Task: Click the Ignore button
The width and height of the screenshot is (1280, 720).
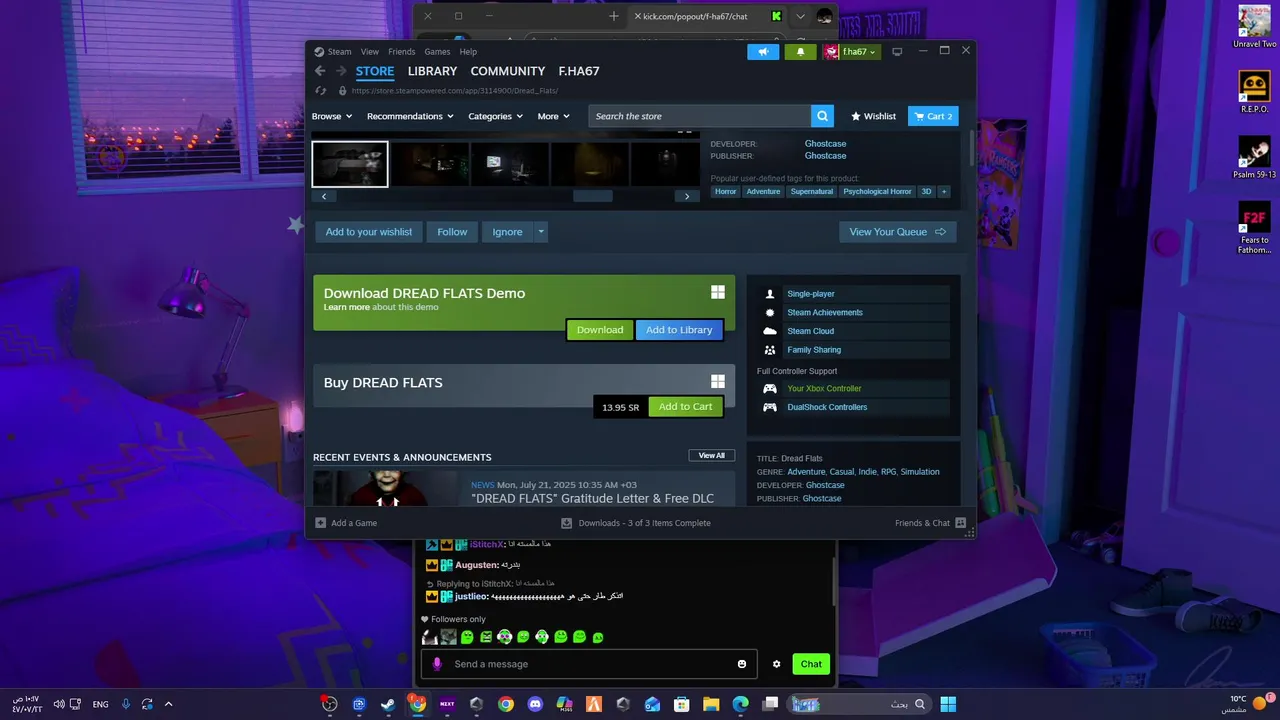Action: [507, 232]
